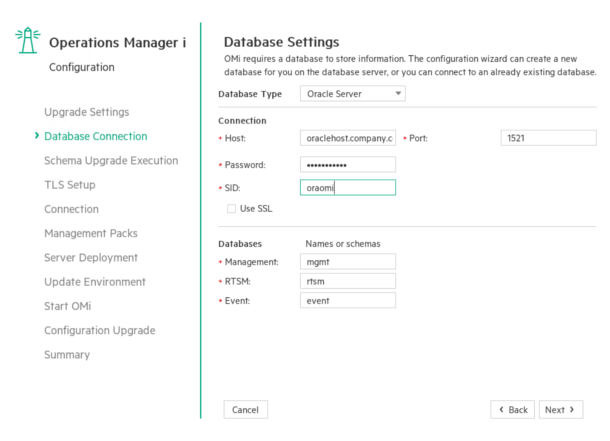Open the Upgrade Settings step
The image size is (610, 441).
[86, 112]
